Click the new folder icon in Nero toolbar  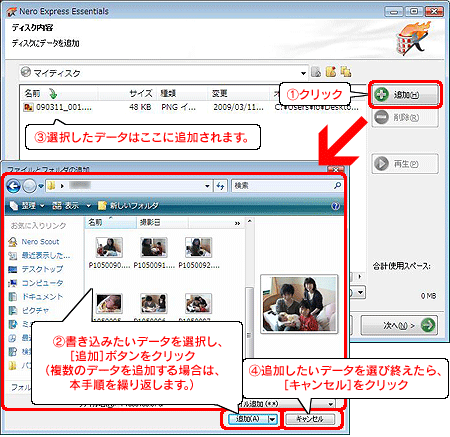[x=331, y=72]
